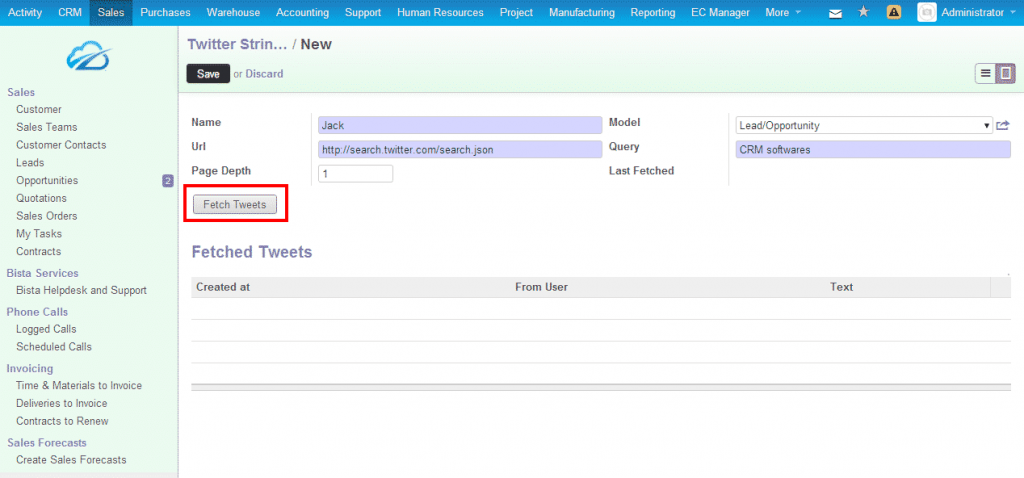1024x478 pixels.
Task: Open Leads in sidebar
Action: 30,163
